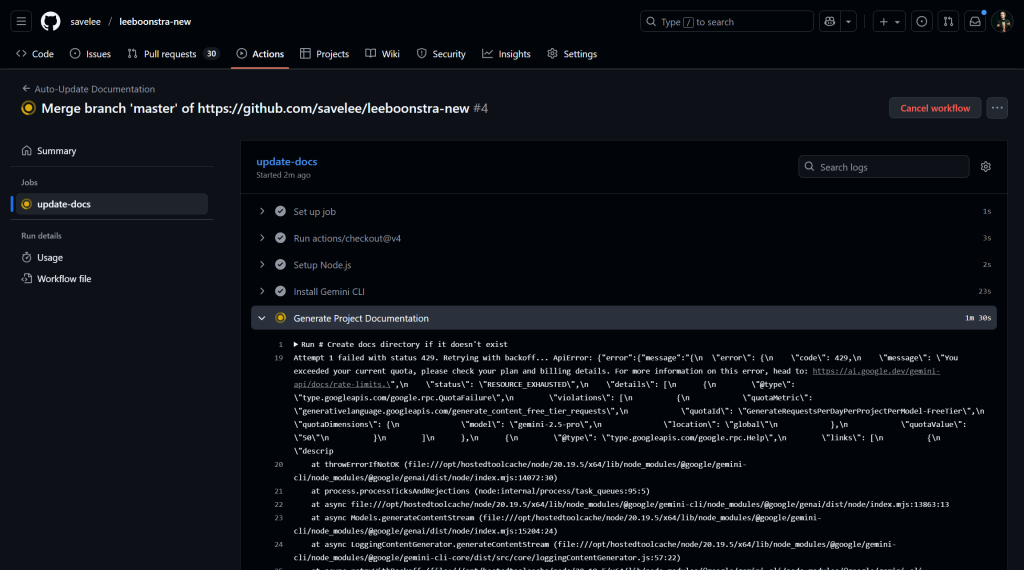This screenshot has width=1024, height=570.
Task: Click log line number 22
Action: coord(279,505)
